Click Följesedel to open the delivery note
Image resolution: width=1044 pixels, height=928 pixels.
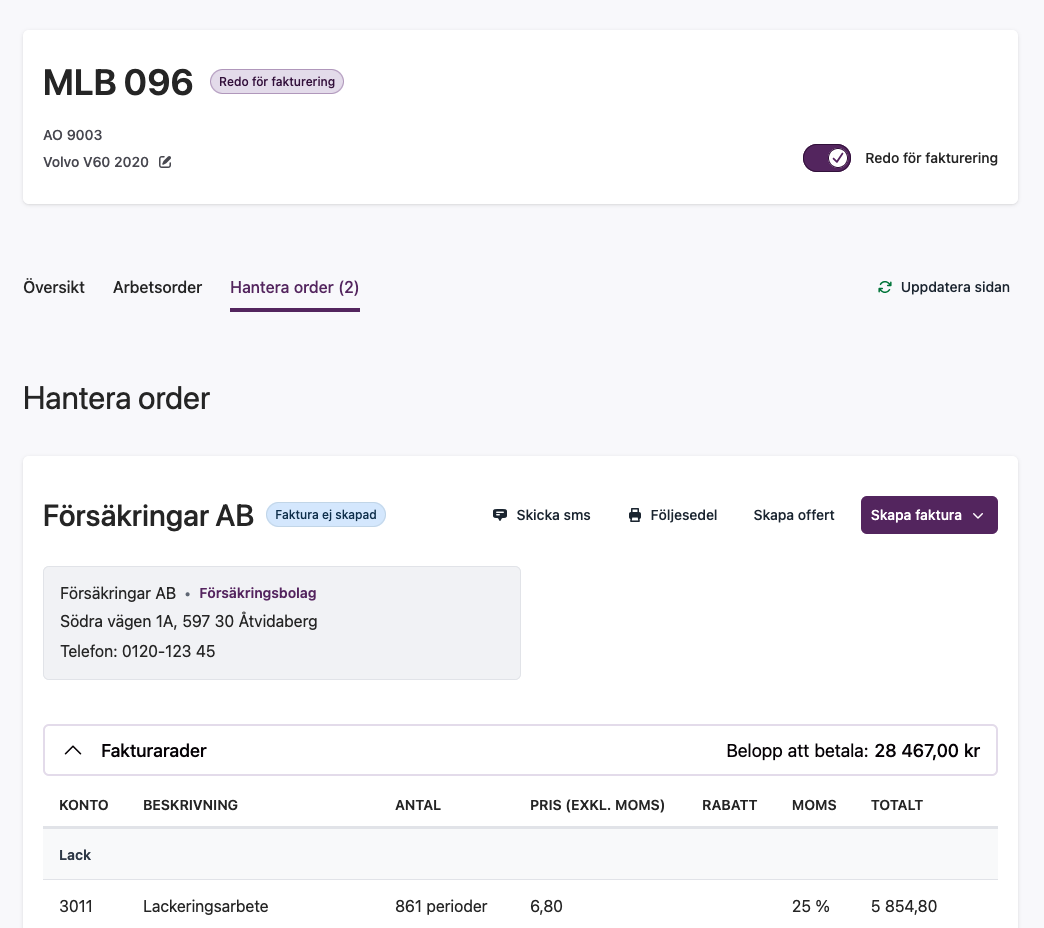[684, 514]
